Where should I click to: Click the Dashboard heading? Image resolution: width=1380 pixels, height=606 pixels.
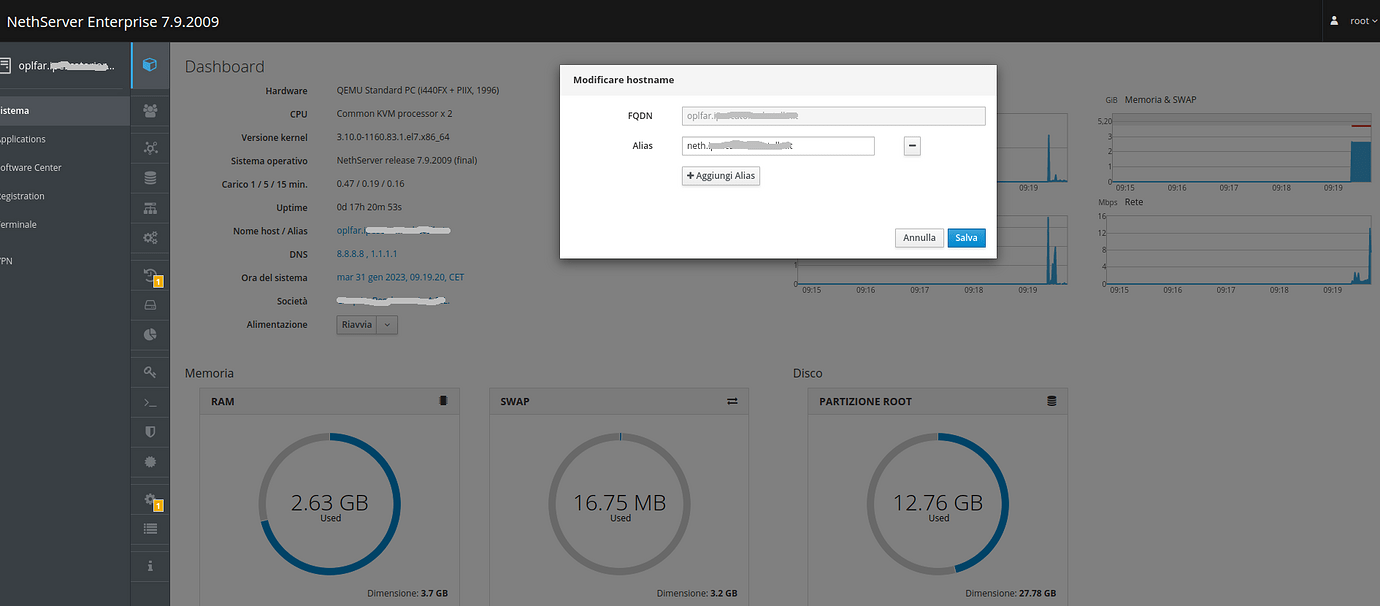pyautogui.click(x=225, y=66)
